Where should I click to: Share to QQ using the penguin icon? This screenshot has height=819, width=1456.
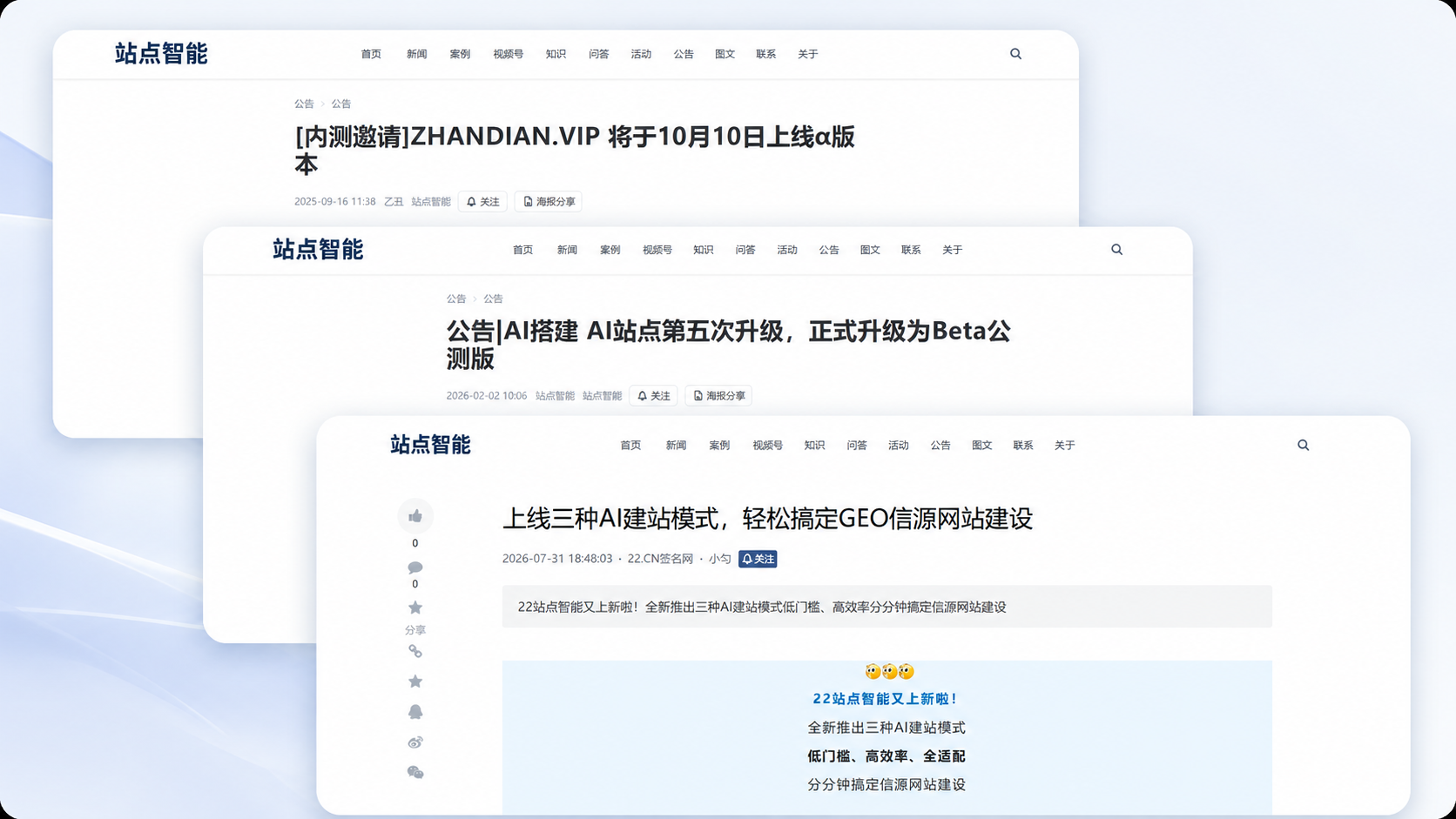(x=415, y=712)
